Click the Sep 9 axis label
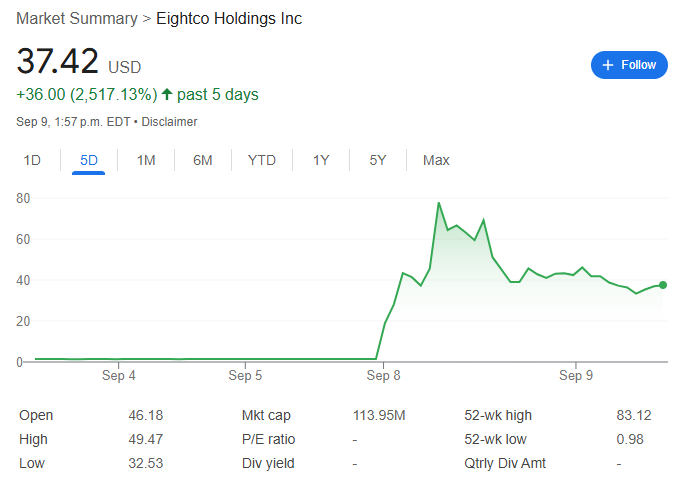The height and width of the screenshot is (484, 689). click(x=576, y=375)
